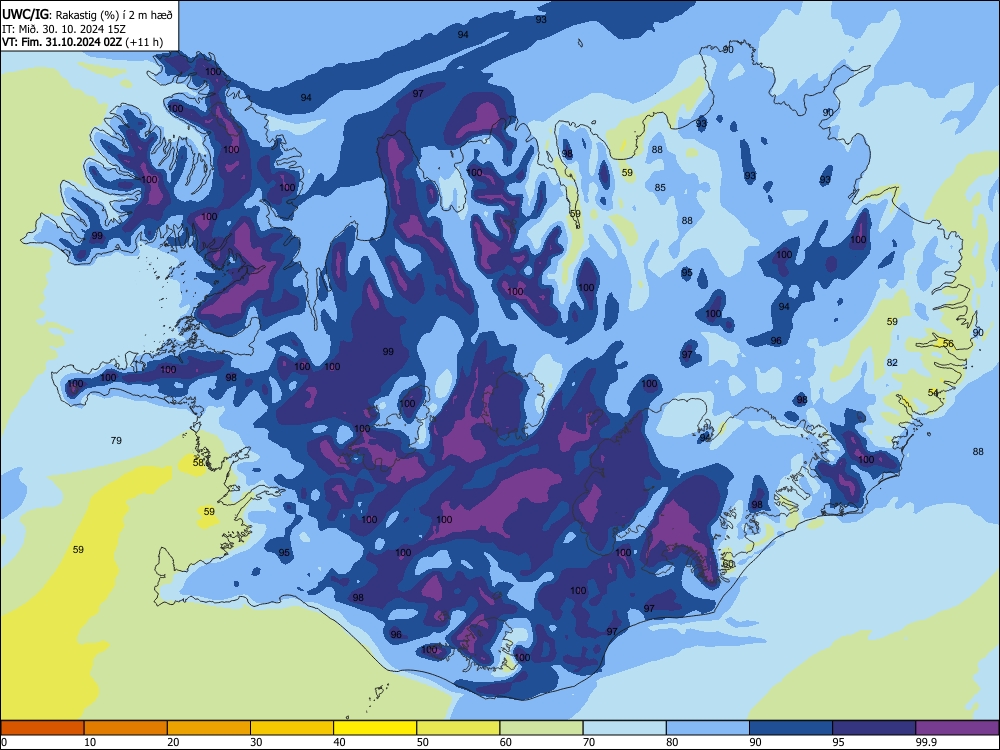The image size is (1000, 750).
Task: Click the legend tick label '70'
Action: (x=589, y=742)
